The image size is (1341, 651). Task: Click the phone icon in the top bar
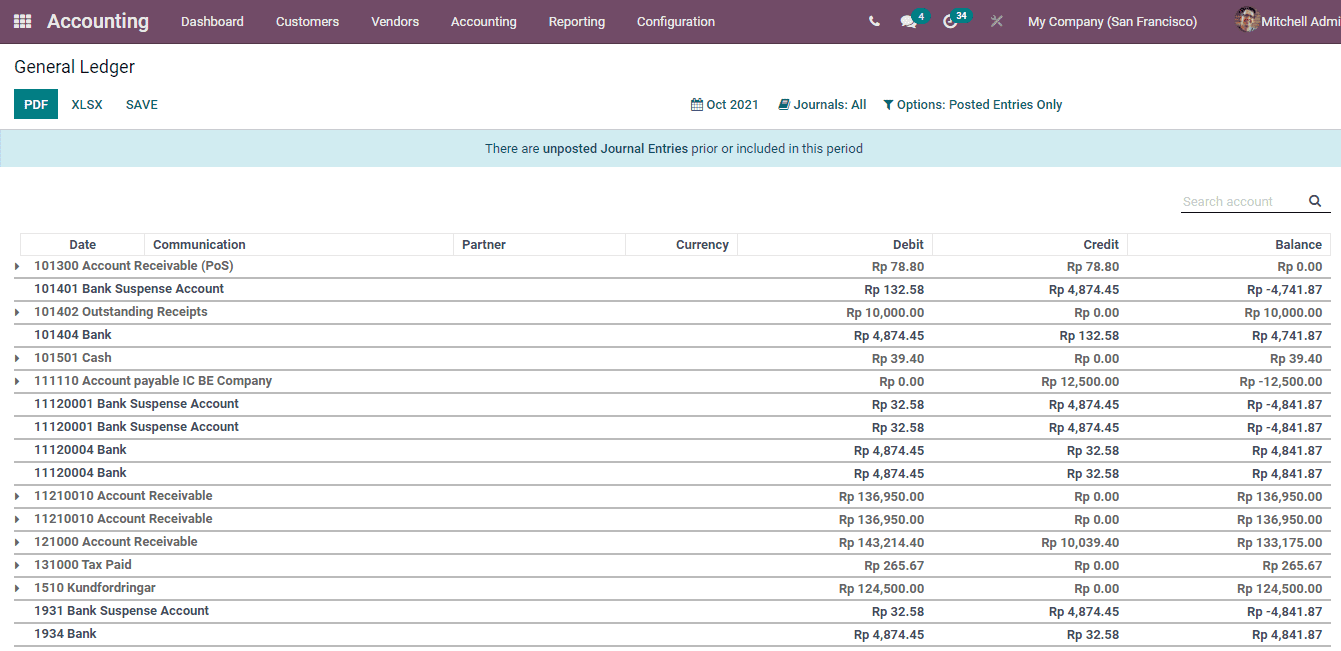[873, 20]
